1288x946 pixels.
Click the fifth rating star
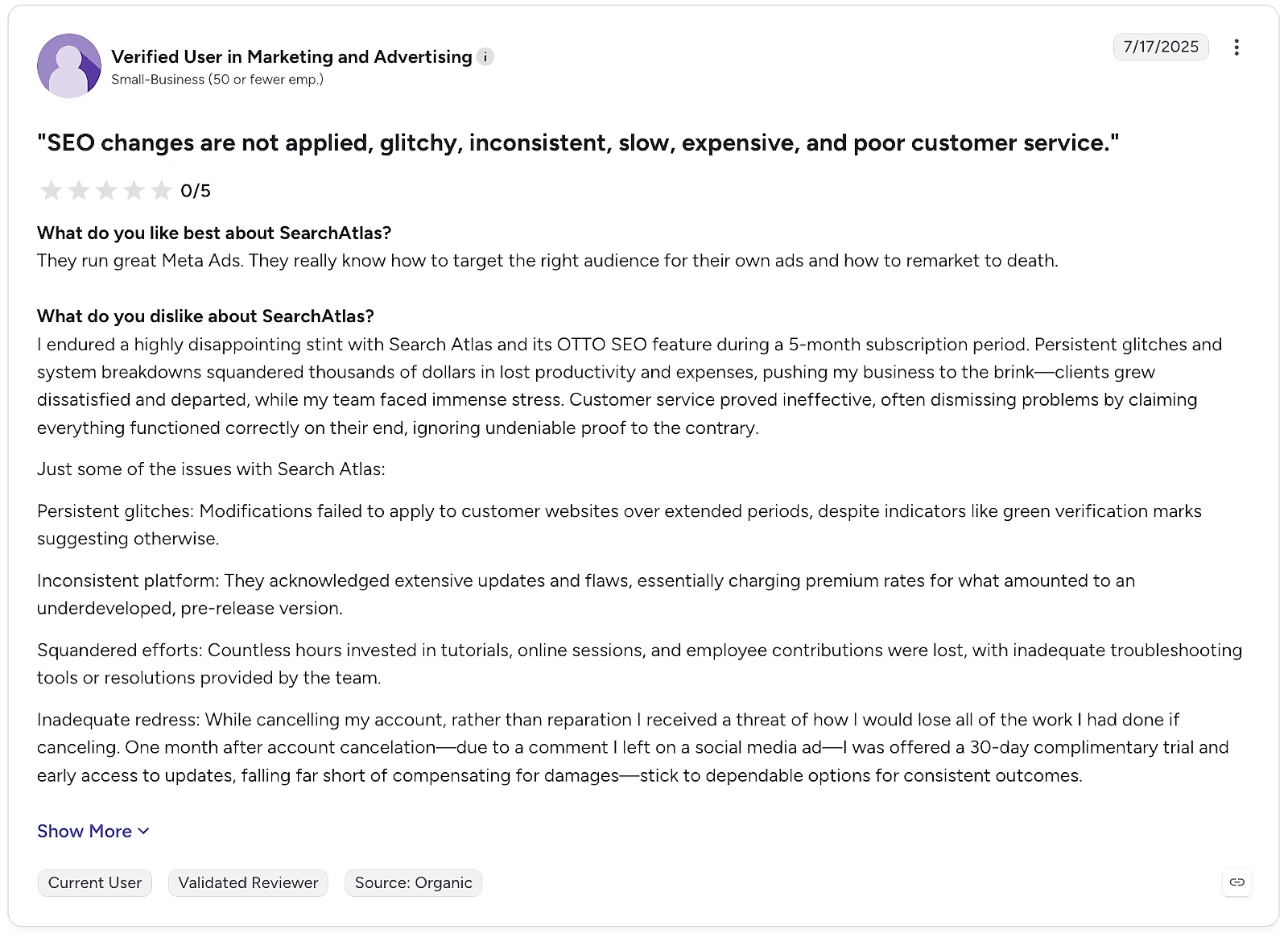tap(162, 190)
